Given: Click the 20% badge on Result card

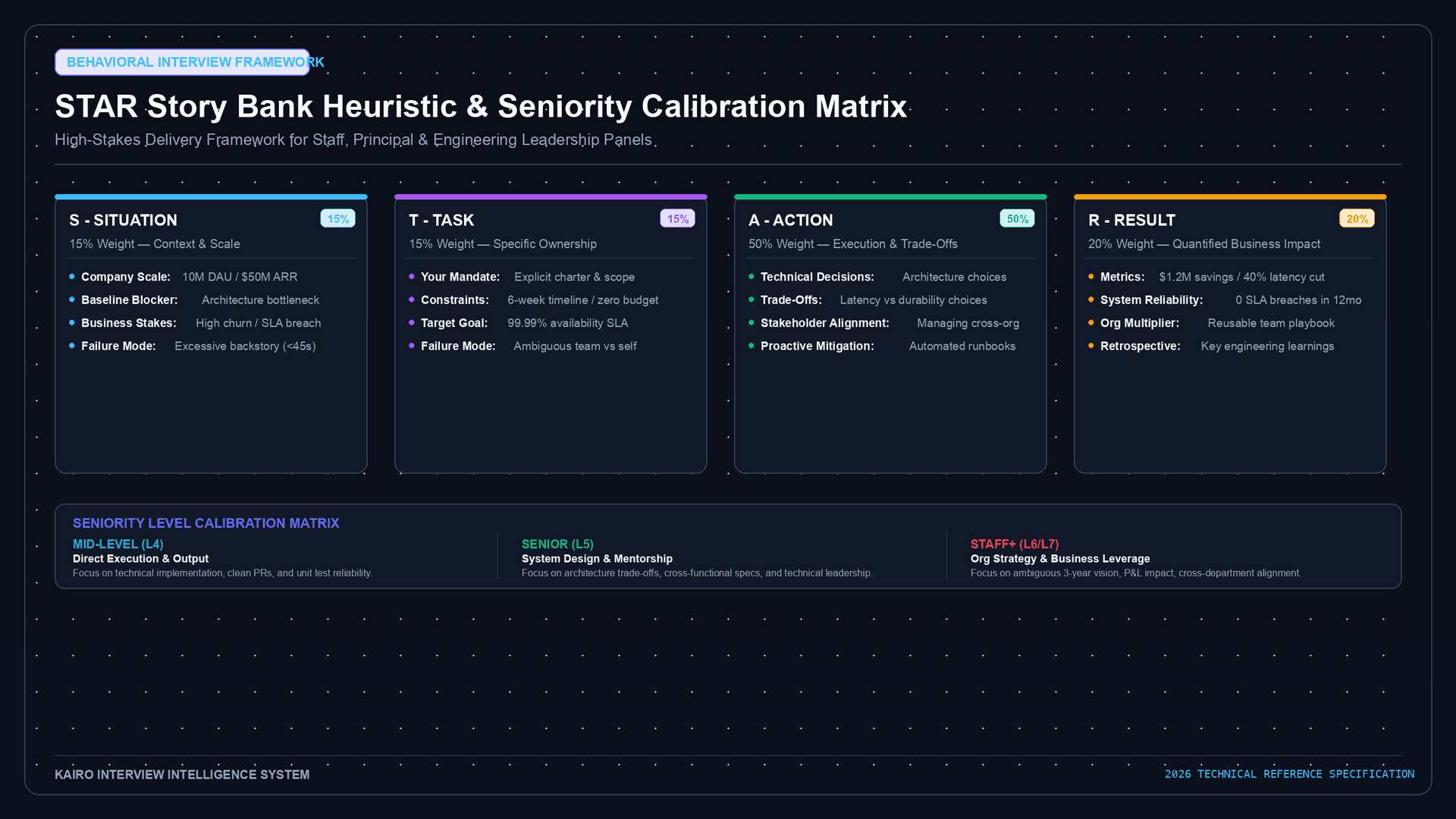Looking at the screenshot, I should (1357, 219).
